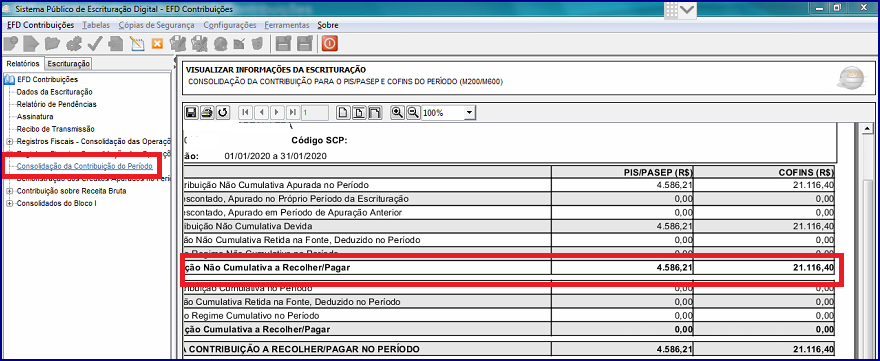Click the page number input field

pos(315,113)
